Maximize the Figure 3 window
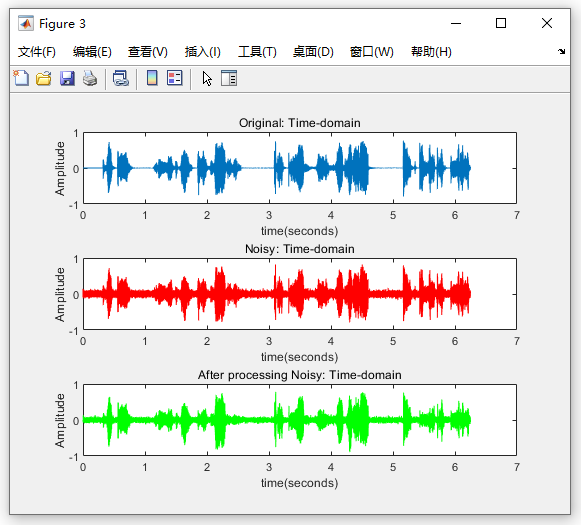 point(501,23)
